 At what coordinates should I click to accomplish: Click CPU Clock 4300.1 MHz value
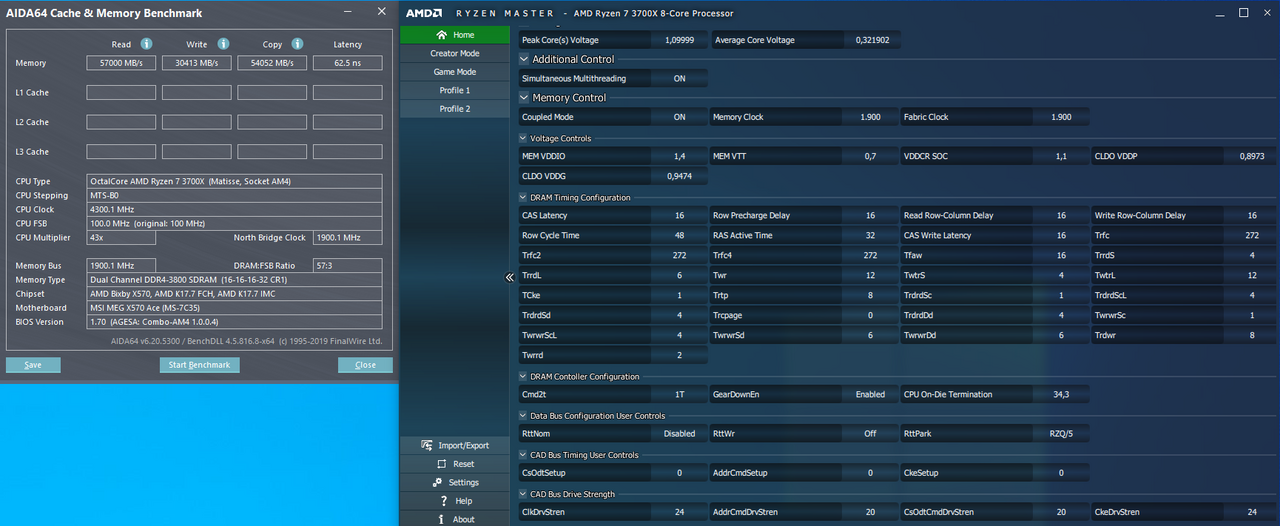(234, 210)
